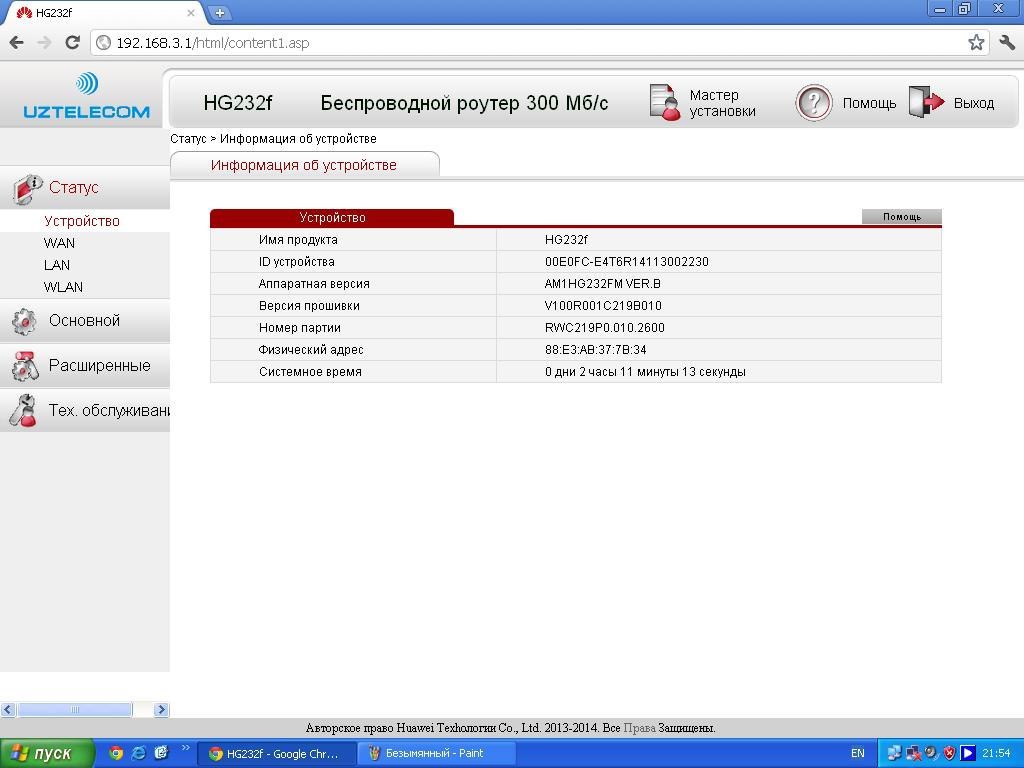Click the Расширенные section icon
Screen dimensions: 1024x768
pos(25,366)
